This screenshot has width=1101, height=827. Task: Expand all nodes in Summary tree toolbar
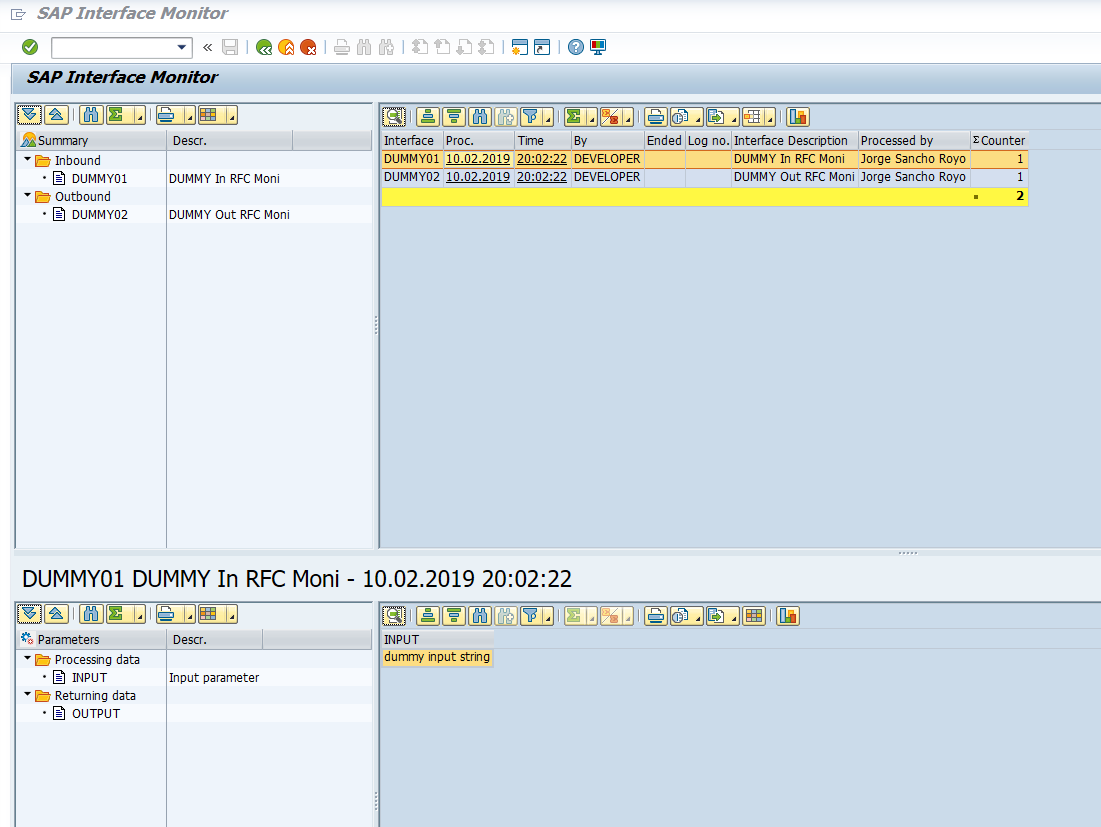29,114
